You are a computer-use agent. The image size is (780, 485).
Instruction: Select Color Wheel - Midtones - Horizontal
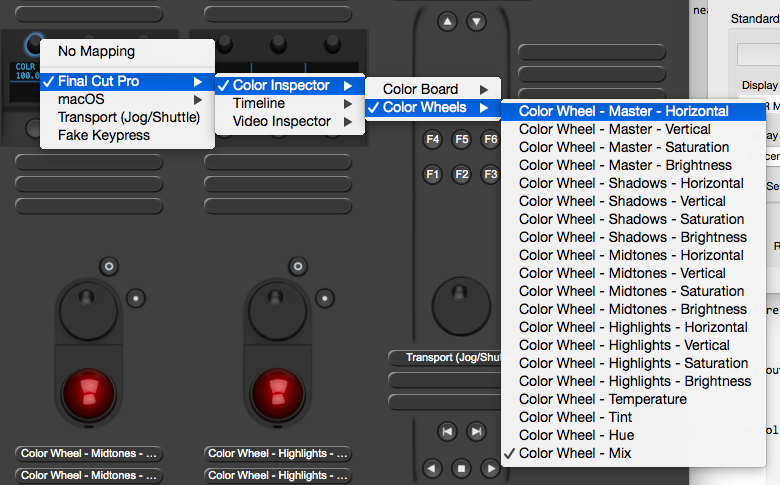click(x=633, y=255)
